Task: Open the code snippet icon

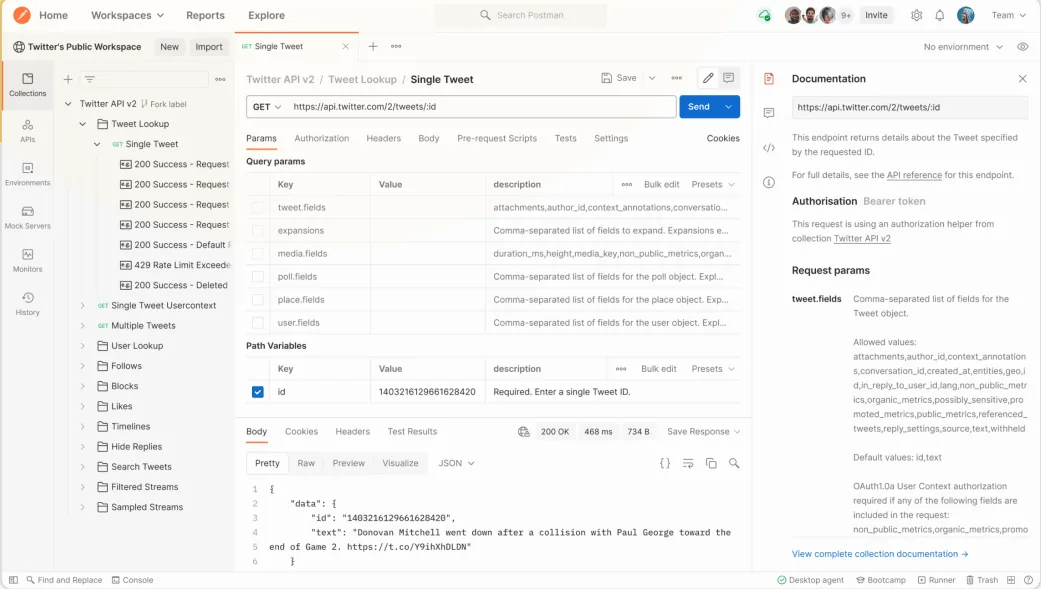Action: 769,147
